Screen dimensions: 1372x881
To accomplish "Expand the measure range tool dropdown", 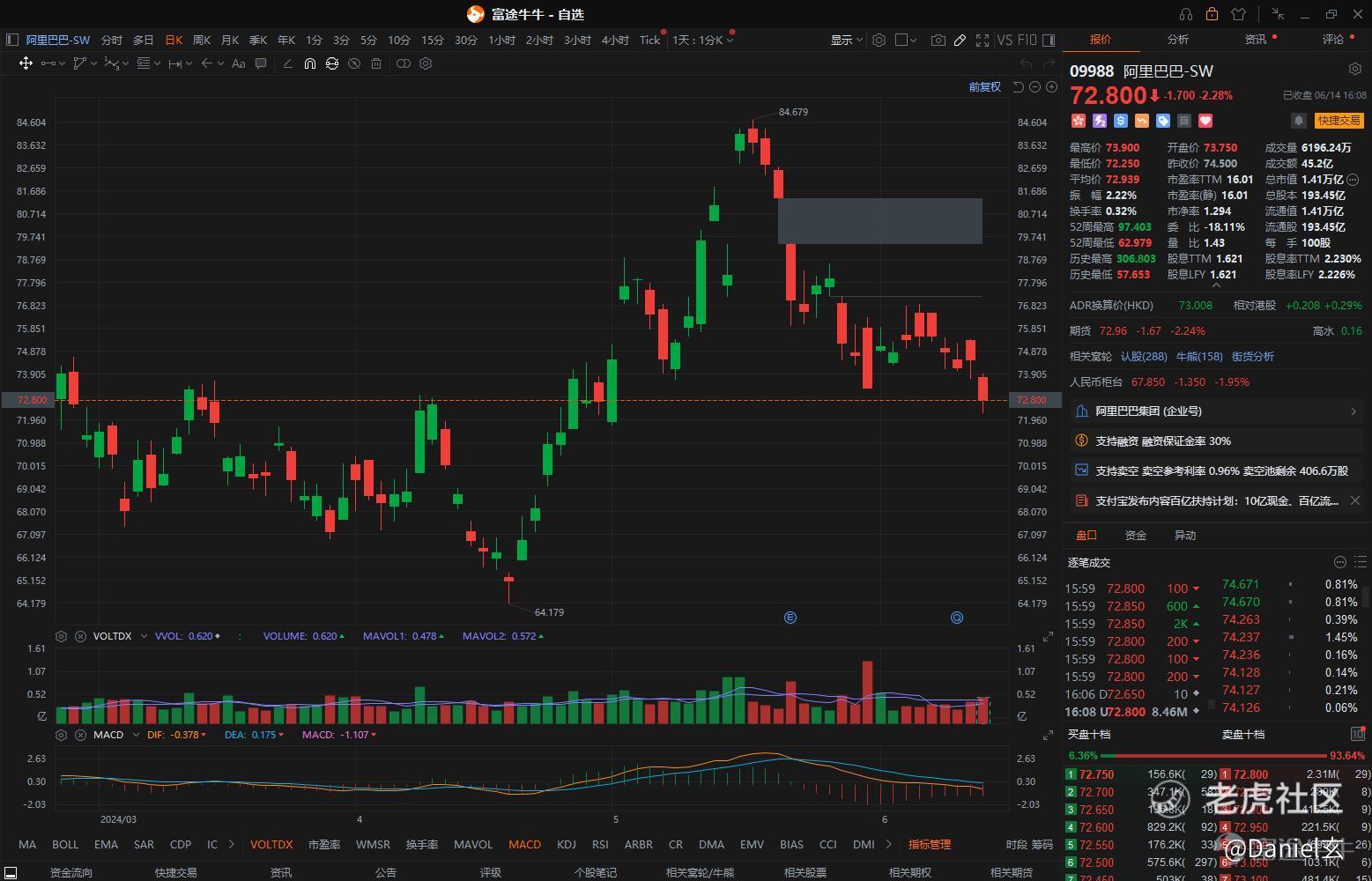I will tap(189, 63).
